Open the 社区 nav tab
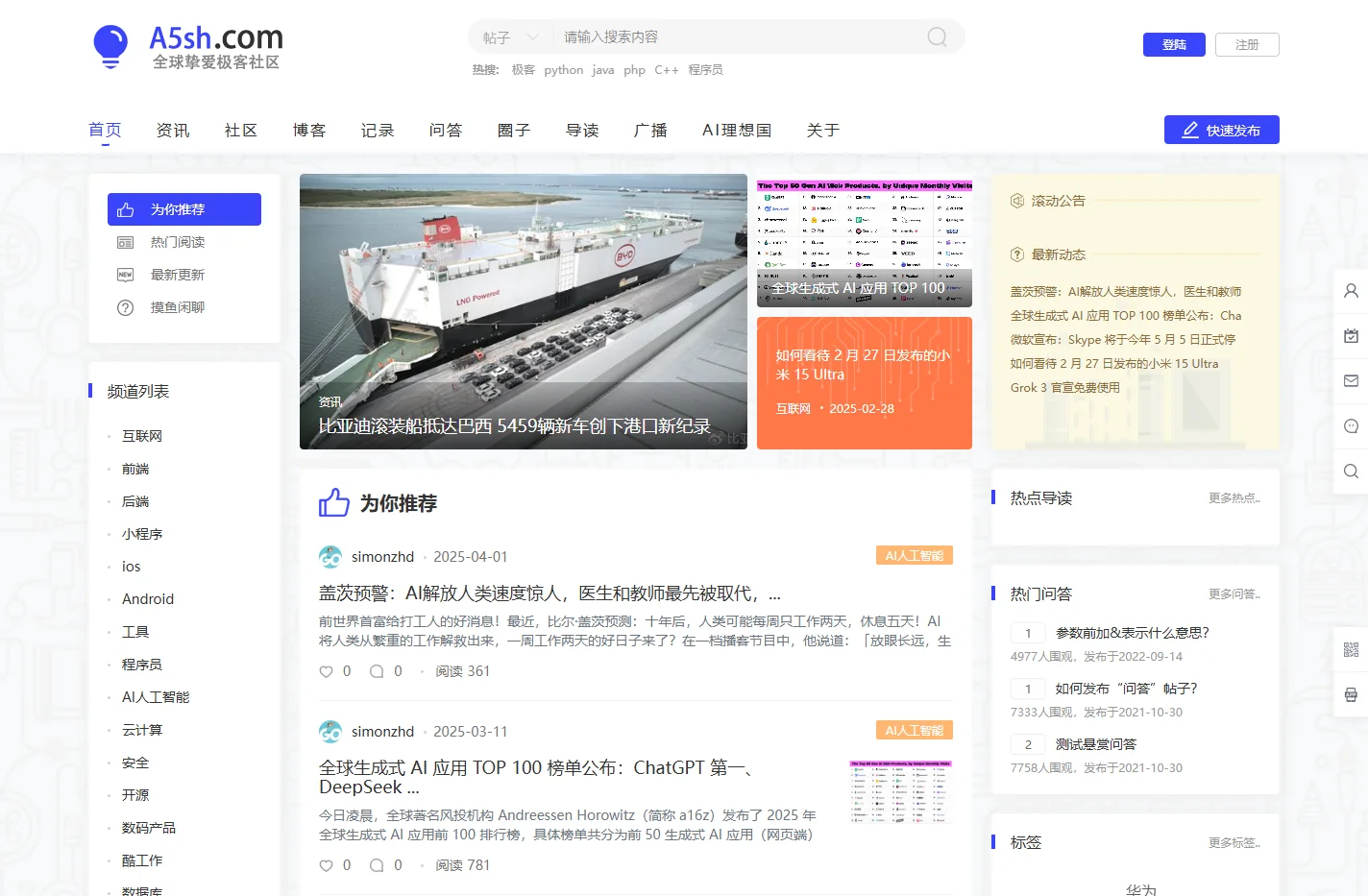Viewport: 1368px width, 896px height. [x=241, y=130]
